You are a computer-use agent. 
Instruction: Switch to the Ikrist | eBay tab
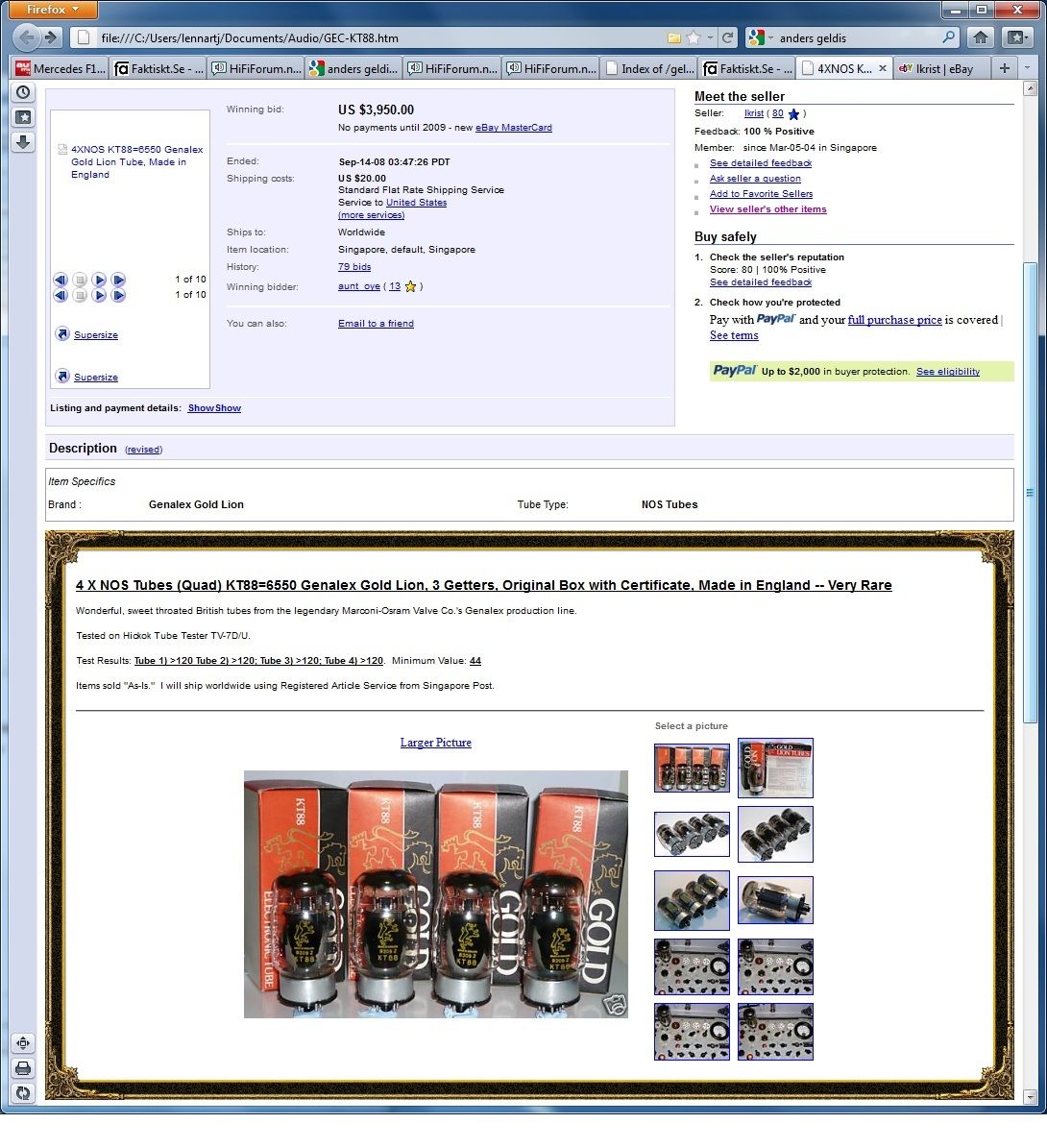click(x=942, y=68)
